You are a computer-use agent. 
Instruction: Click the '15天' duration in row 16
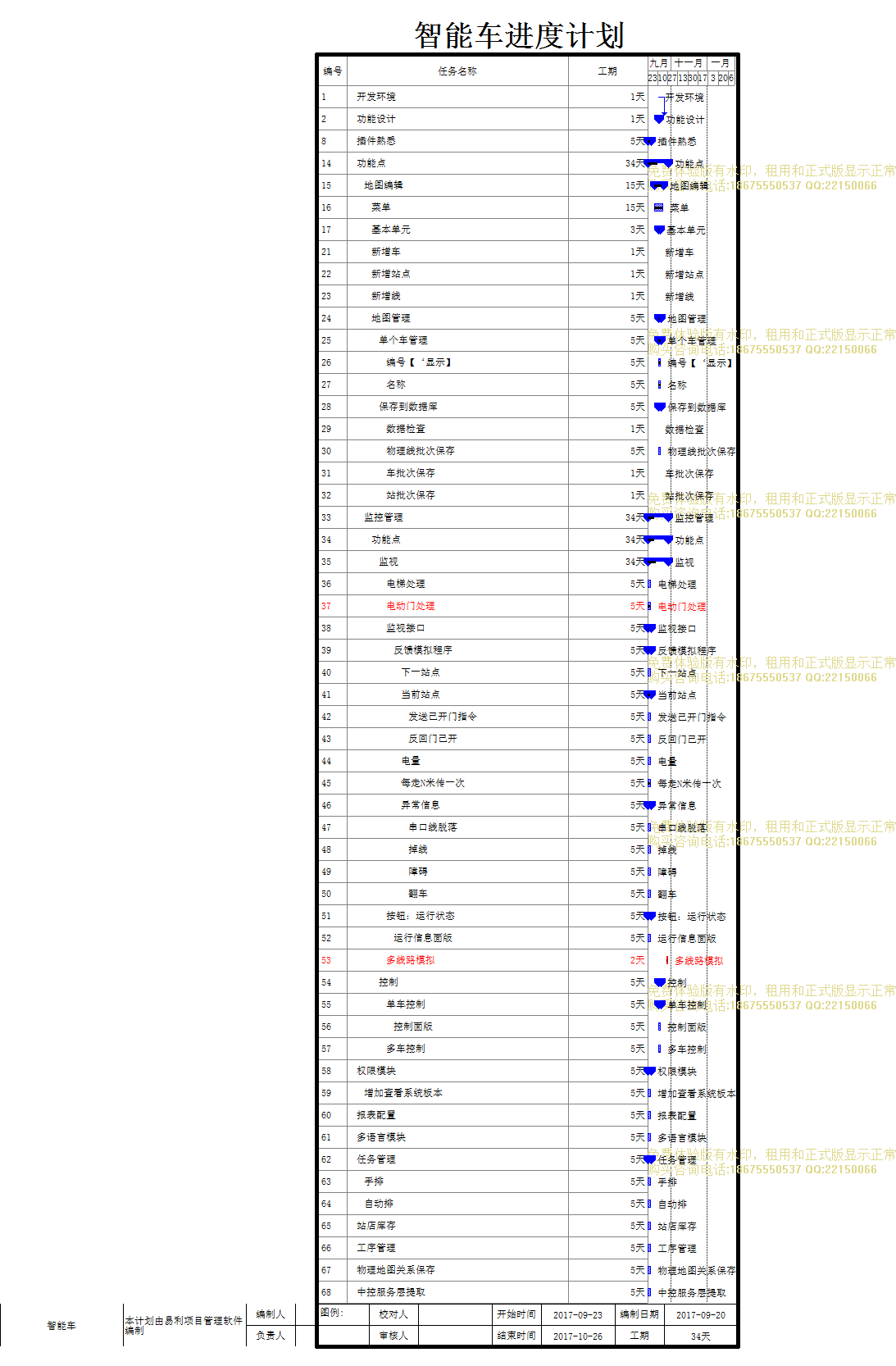(635, 207)
